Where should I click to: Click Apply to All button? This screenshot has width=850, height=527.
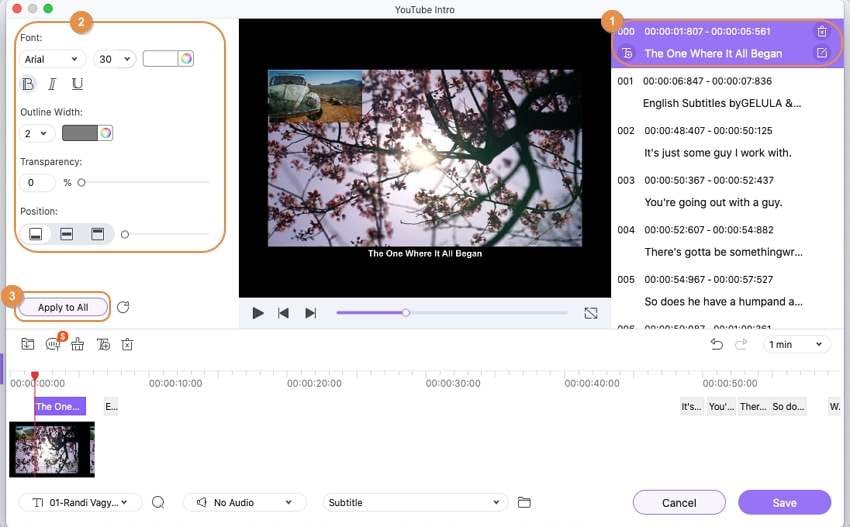pos(63,307)
